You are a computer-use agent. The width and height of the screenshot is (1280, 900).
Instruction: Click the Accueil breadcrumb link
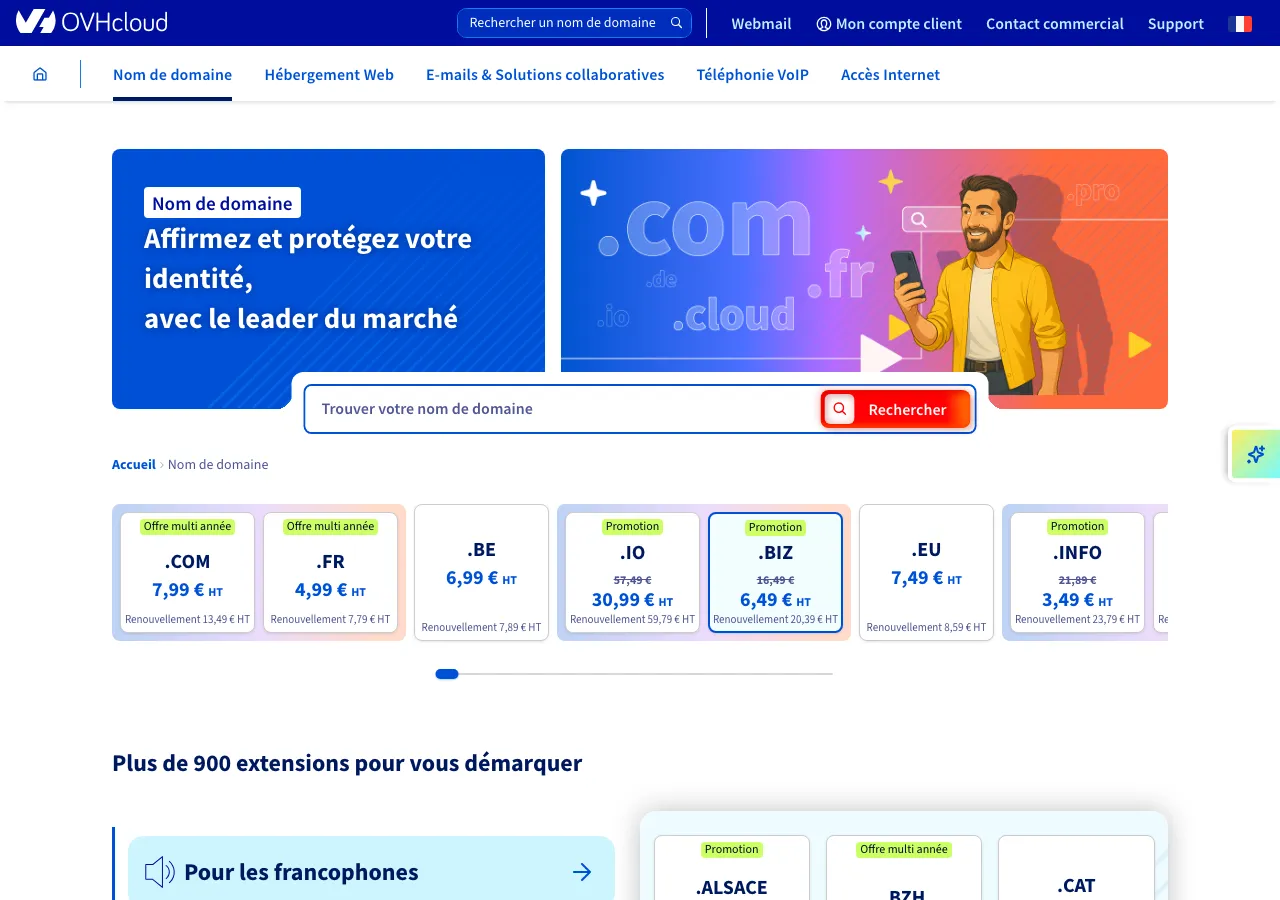click(x=133, y=464)
